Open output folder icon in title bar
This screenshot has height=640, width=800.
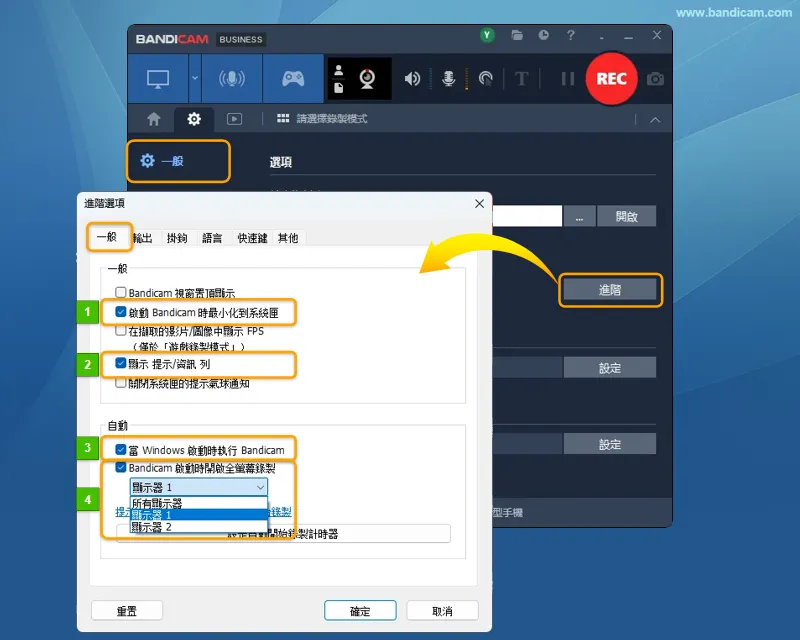click(x=517, y=35)
